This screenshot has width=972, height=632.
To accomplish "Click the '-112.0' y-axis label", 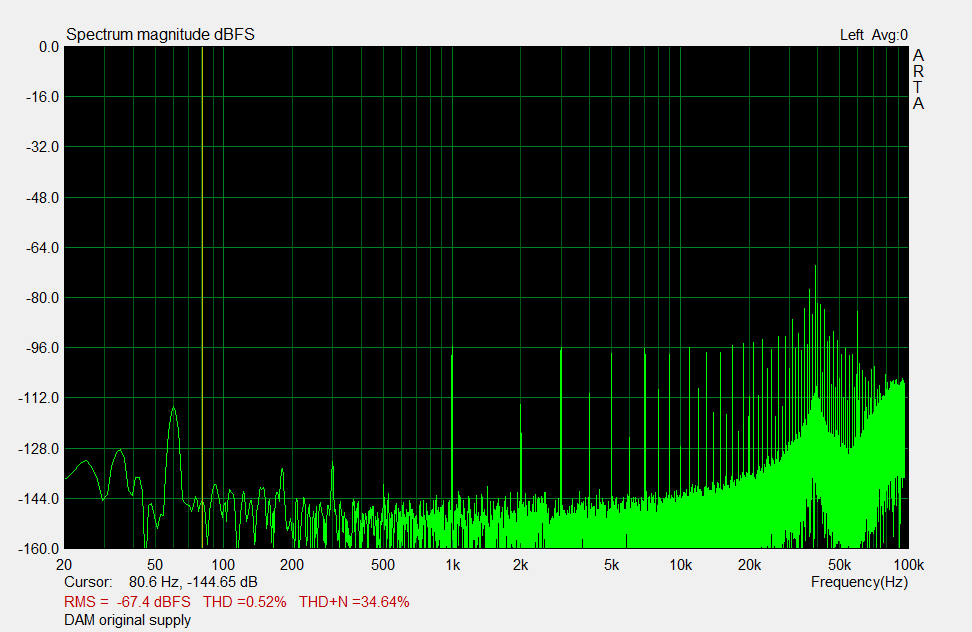I will click(x=39, y=398).
